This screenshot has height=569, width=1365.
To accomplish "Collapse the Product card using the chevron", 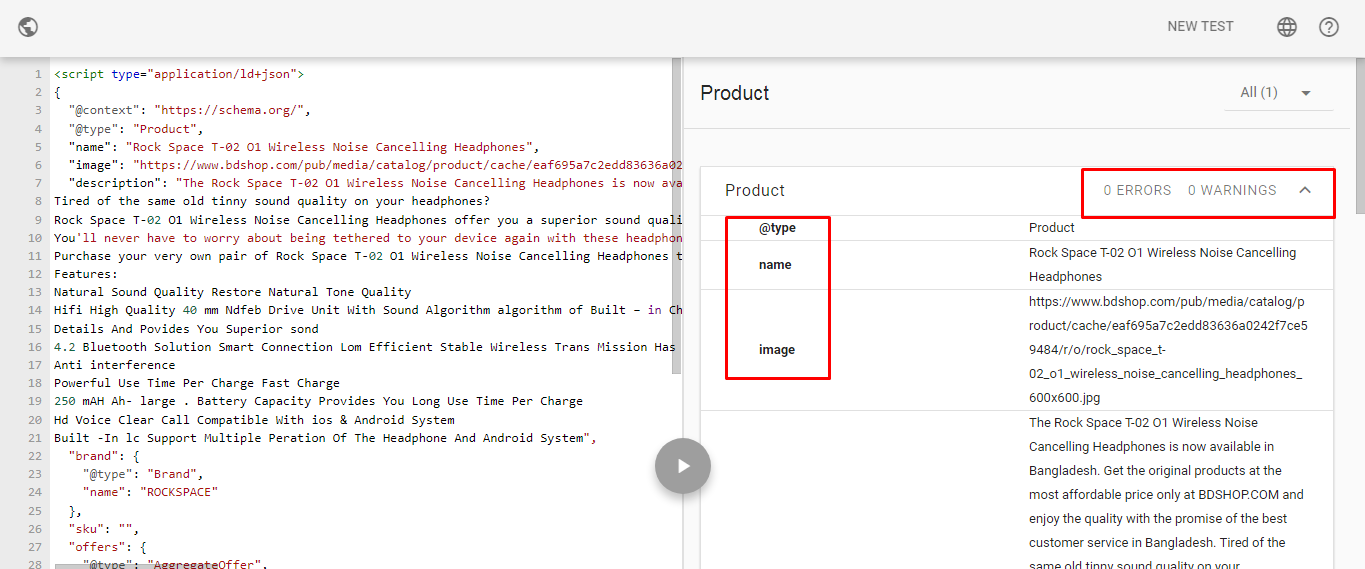I will [x=1305, y=190].
